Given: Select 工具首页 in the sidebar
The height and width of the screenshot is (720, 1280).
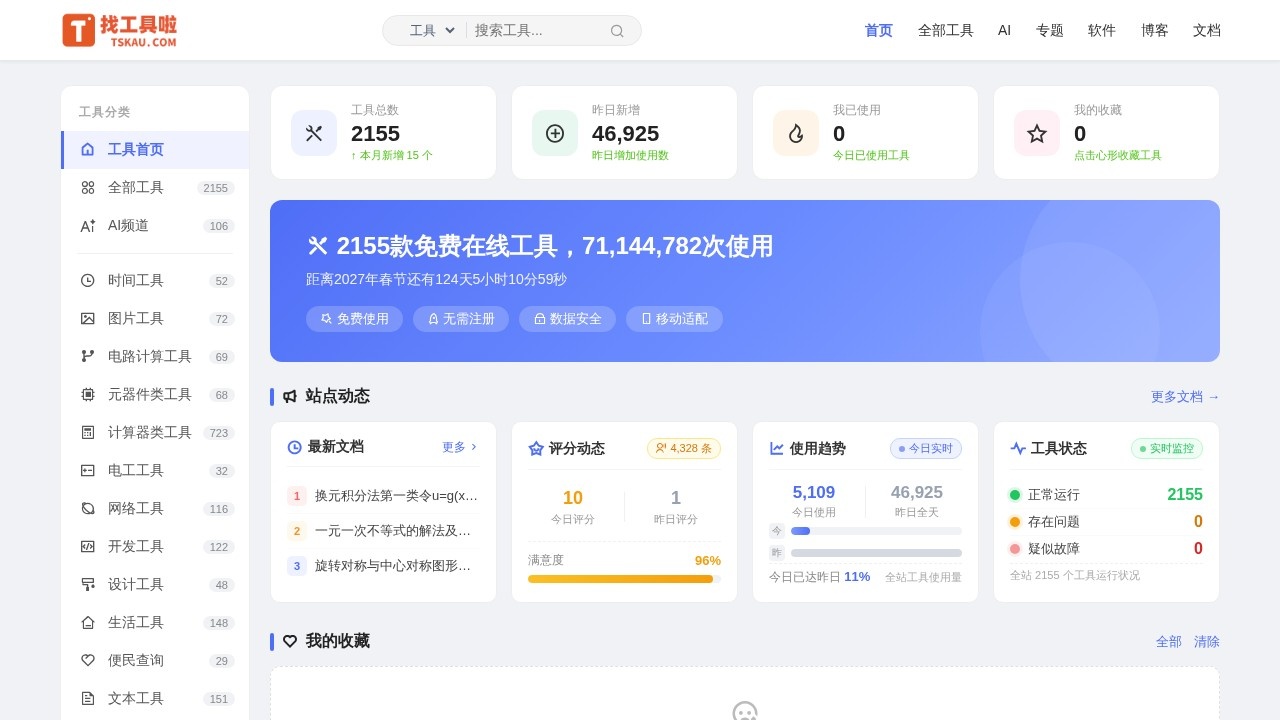Looking at the screenshot, I should point(155,150).
